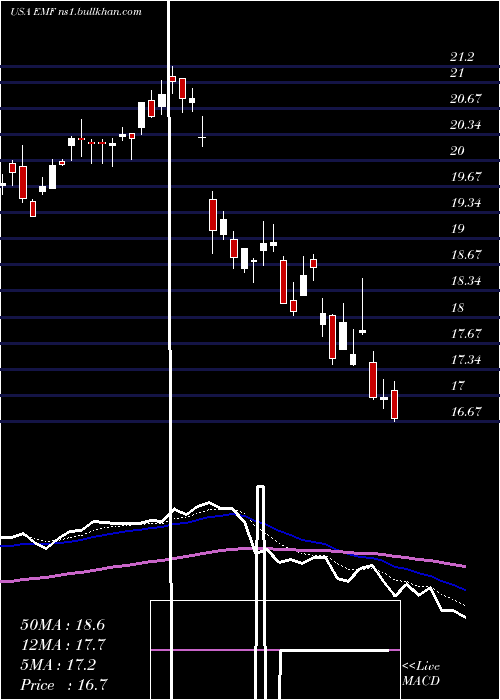Click the 20.67 price axis label
500x700 pixels.
pyautogui.click(x=466, y=99)
